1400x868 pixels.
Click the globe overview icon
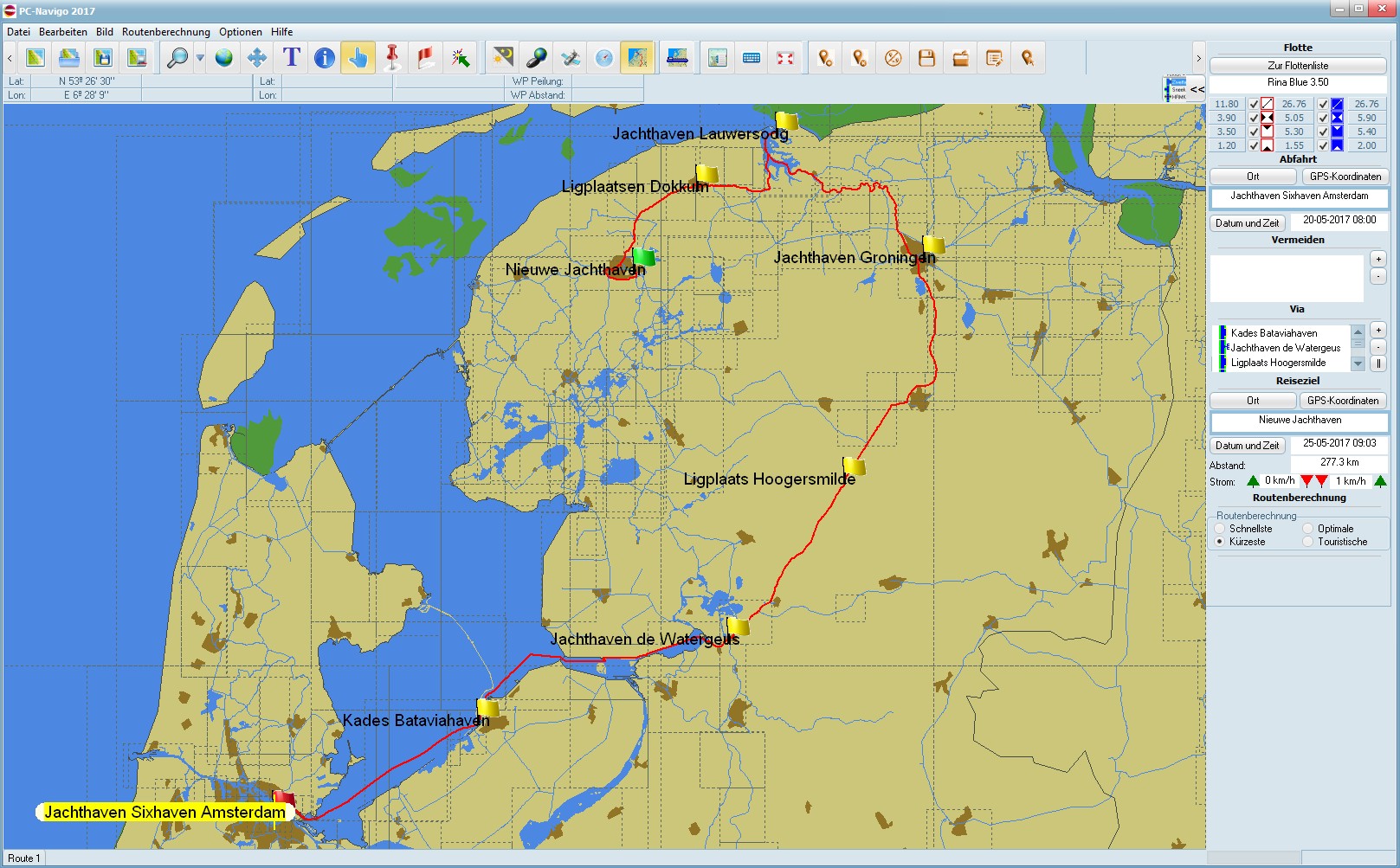click(224, 58)
